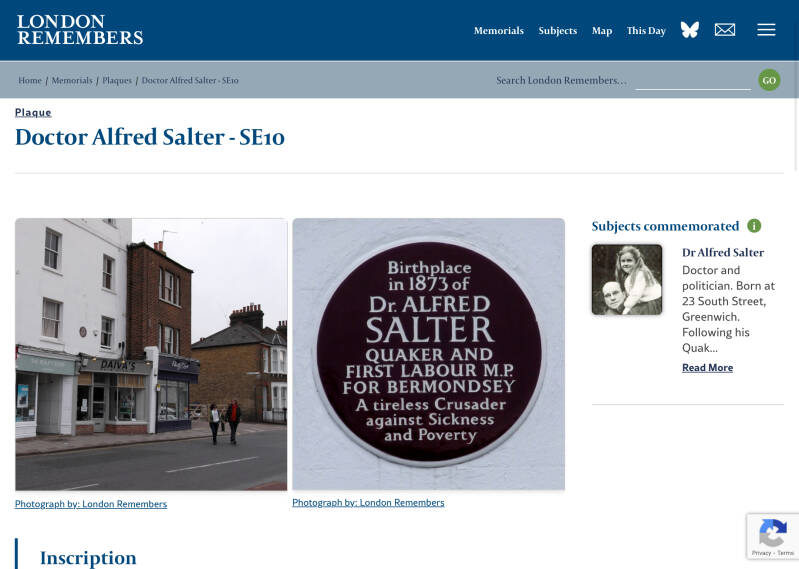Click Dr Alfred Salter portrait thumbnail
The width and height of the screenshot is (799, 569).
pos(627,280)
